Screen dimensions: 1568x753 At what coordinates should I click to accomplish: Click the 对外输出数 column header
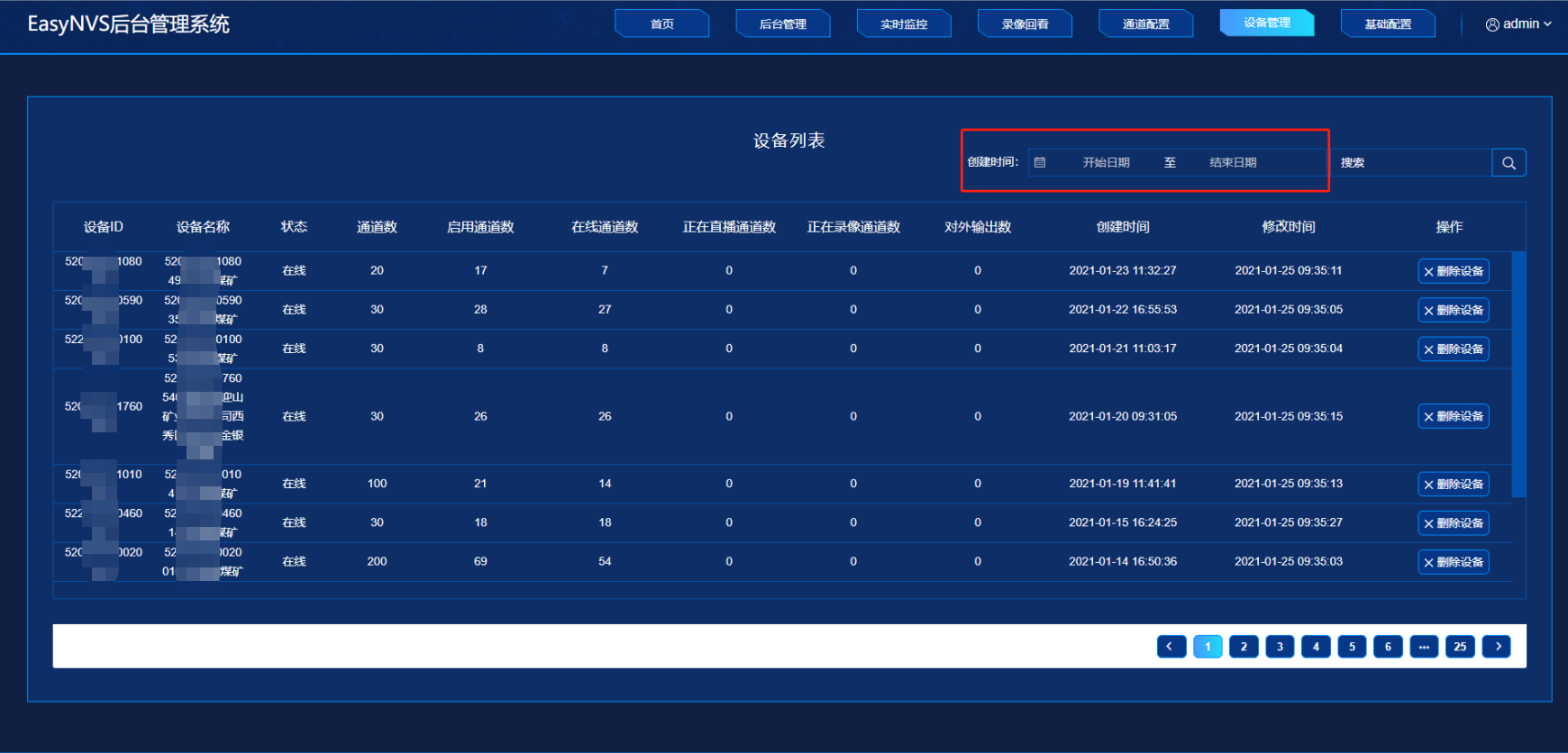coord(978,227)
